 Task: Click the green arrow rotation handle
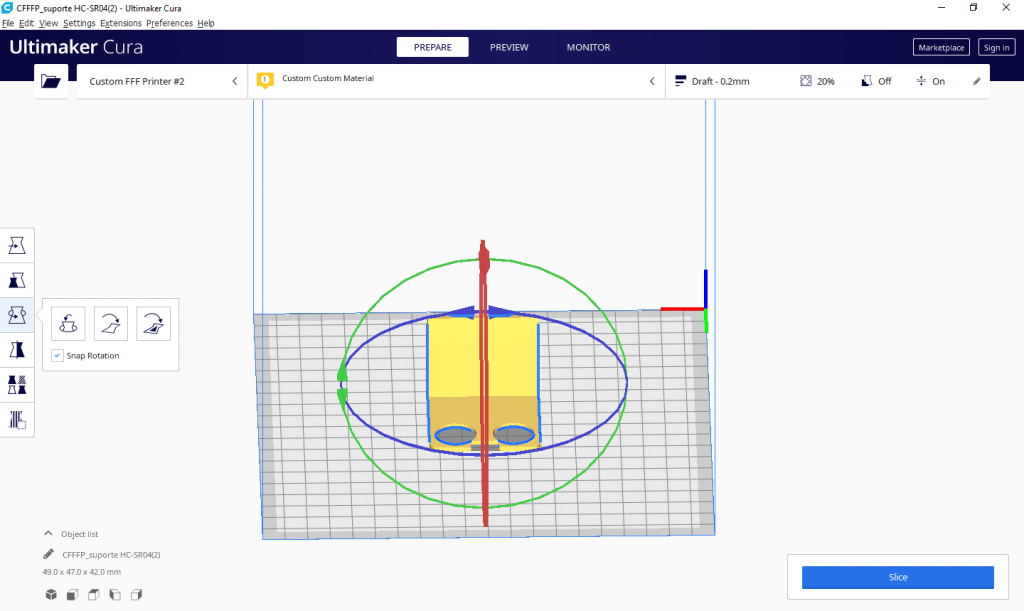tap(342, 385)
